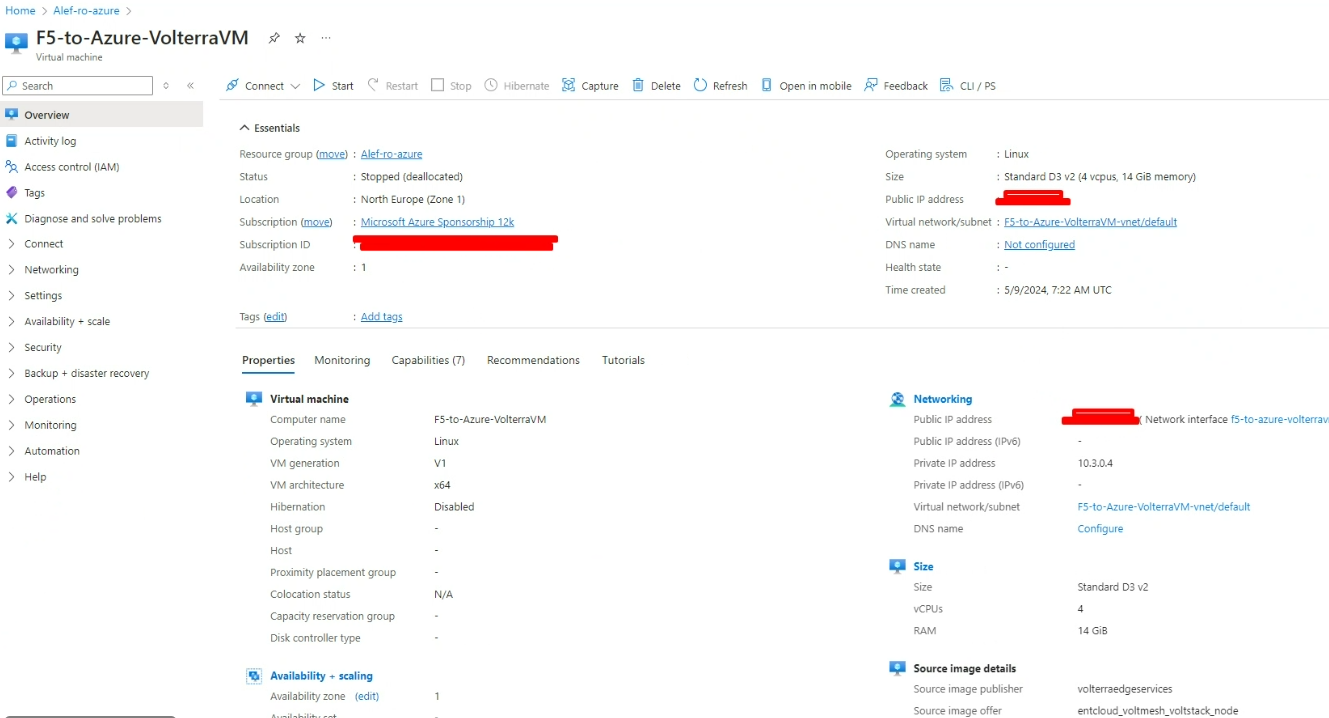Select Overview in the sidebar
Screen dimensions: 1329x718
(101, 115)
